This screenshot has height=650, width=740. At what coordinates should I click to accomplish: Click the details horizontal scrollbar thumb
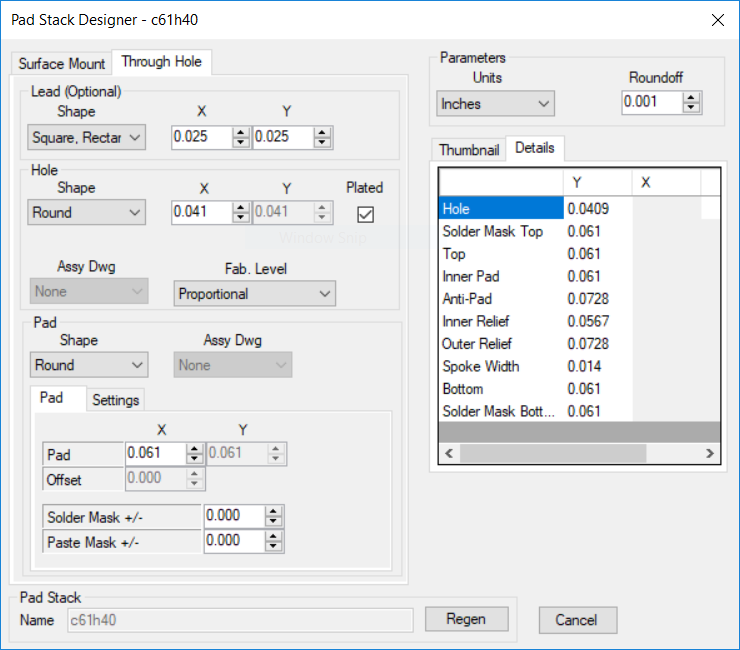point(553,453)
